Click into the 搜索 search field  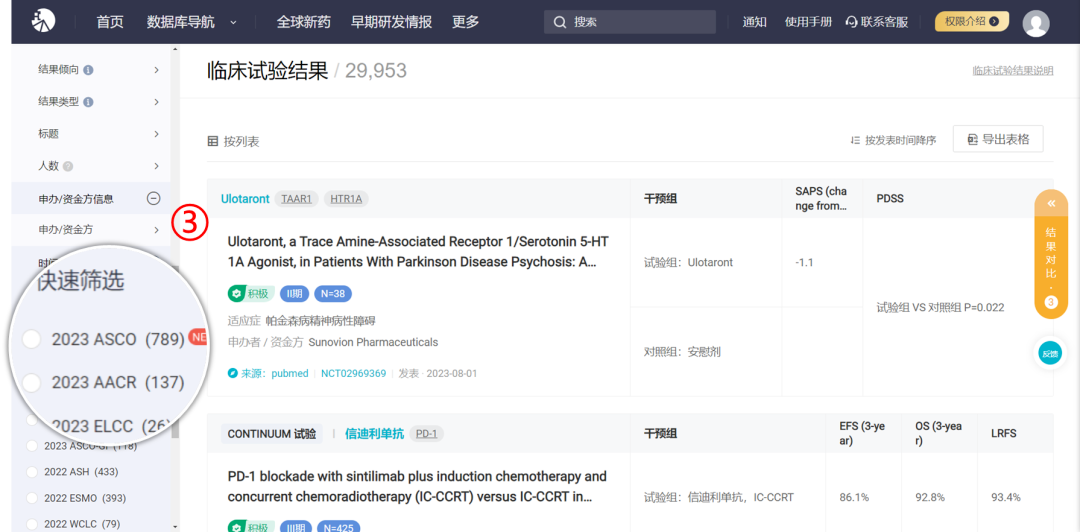coord(640,22)
